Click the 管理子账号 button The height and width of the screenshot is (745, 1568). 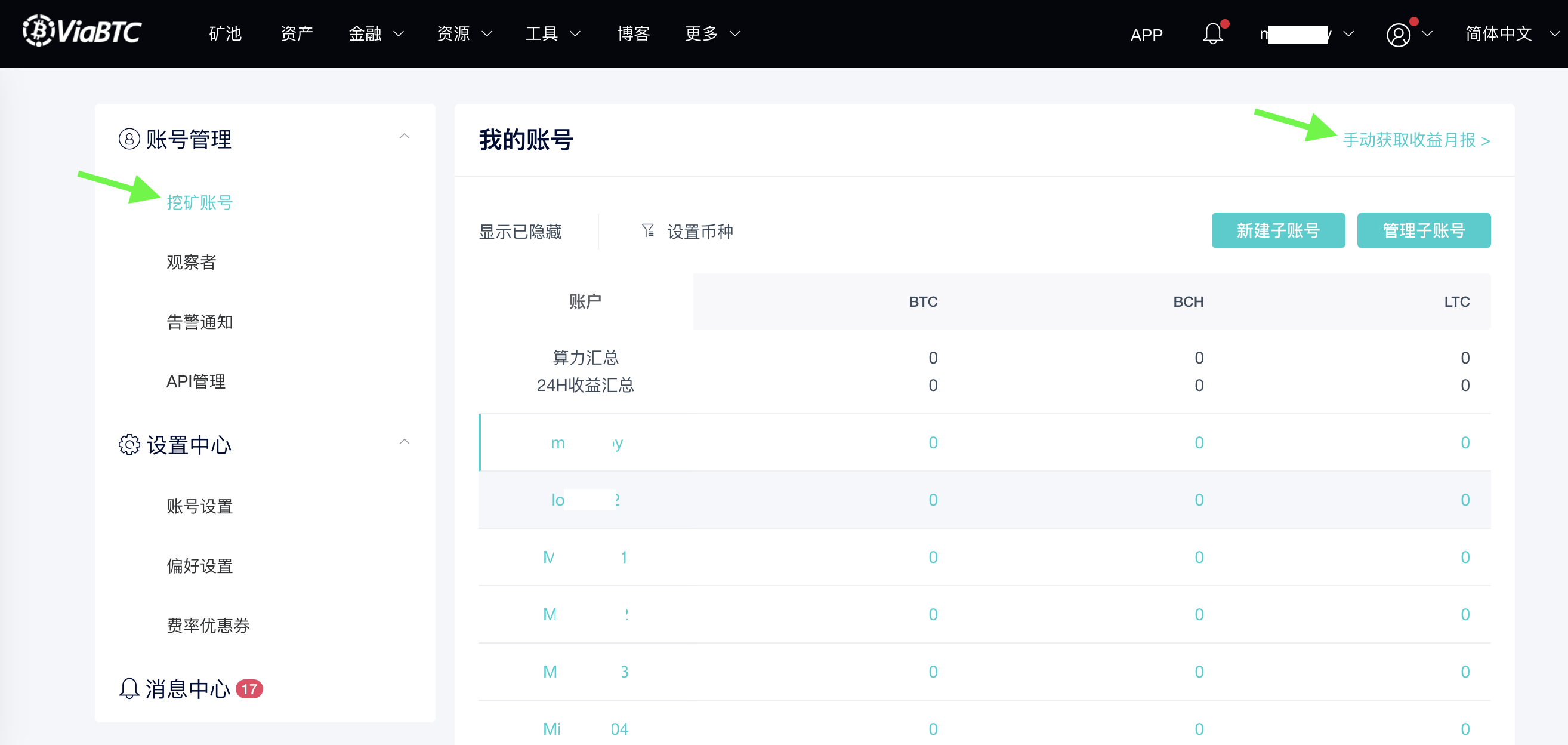point(1423,230)
